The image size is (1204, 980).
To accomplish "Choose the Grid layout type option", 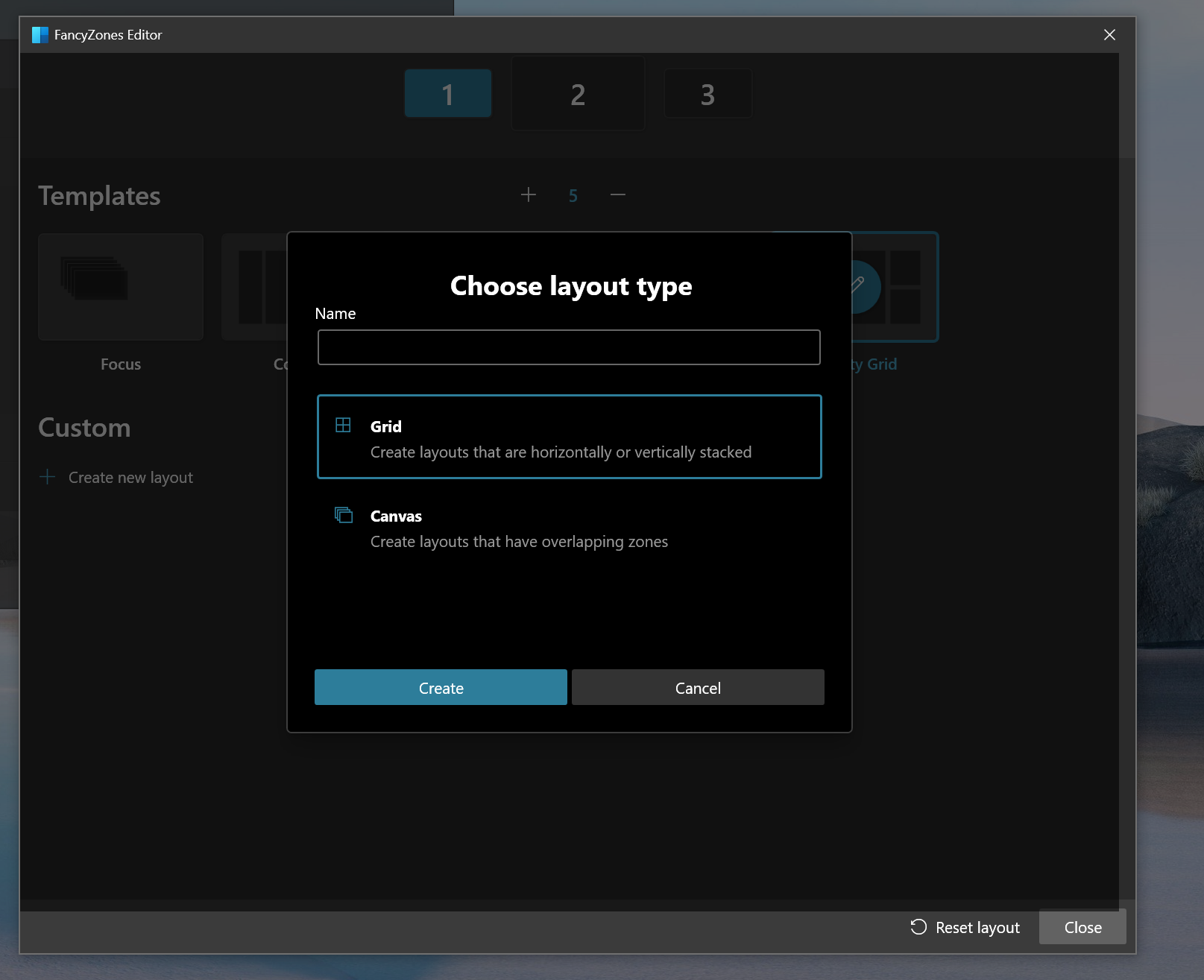I will click(x=569, y=437).
